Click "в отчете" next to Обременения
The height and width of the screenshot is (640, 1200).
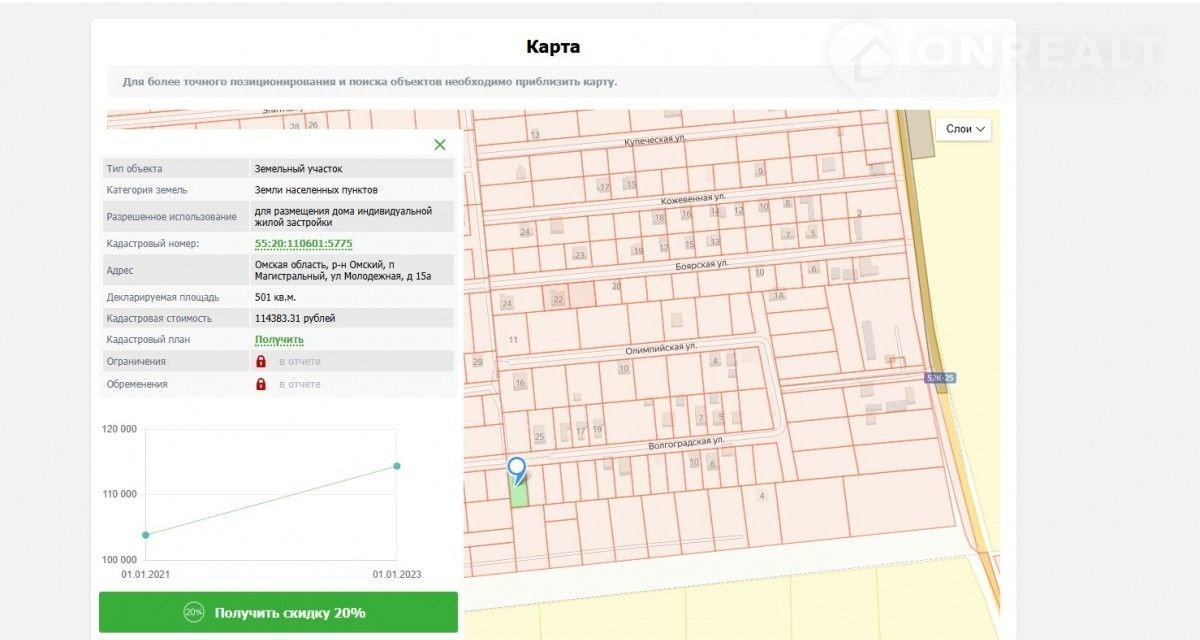pyautogui.click(x=299, y=384)
